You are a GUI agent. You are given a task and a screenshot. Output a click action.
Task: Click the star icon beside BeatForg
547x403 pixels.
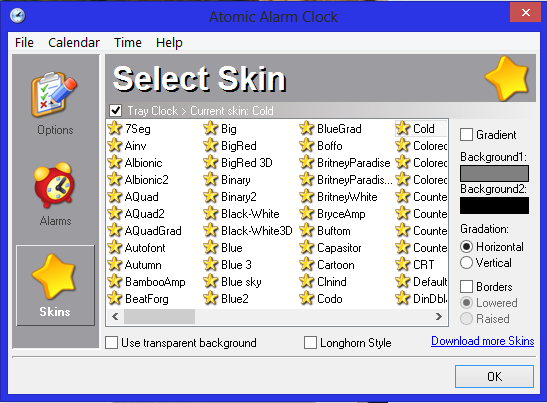(x=114, y=298)
